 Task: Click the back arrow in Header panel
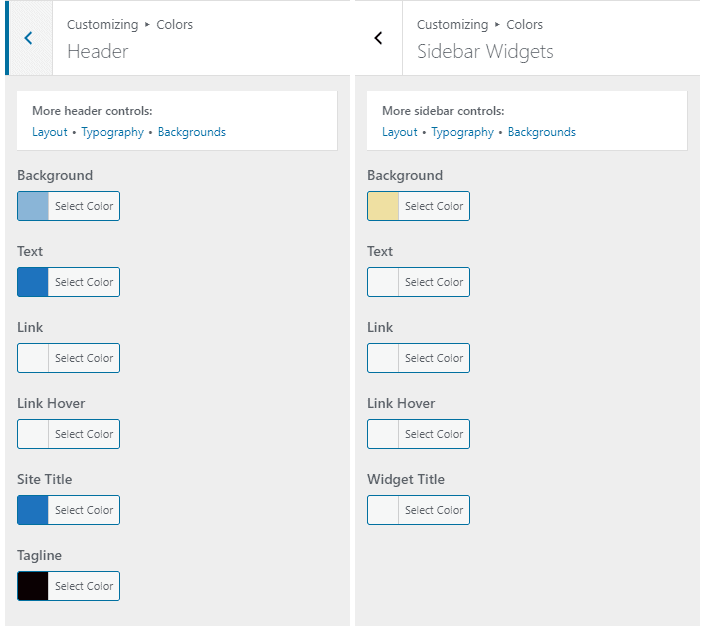pos(29,38)
